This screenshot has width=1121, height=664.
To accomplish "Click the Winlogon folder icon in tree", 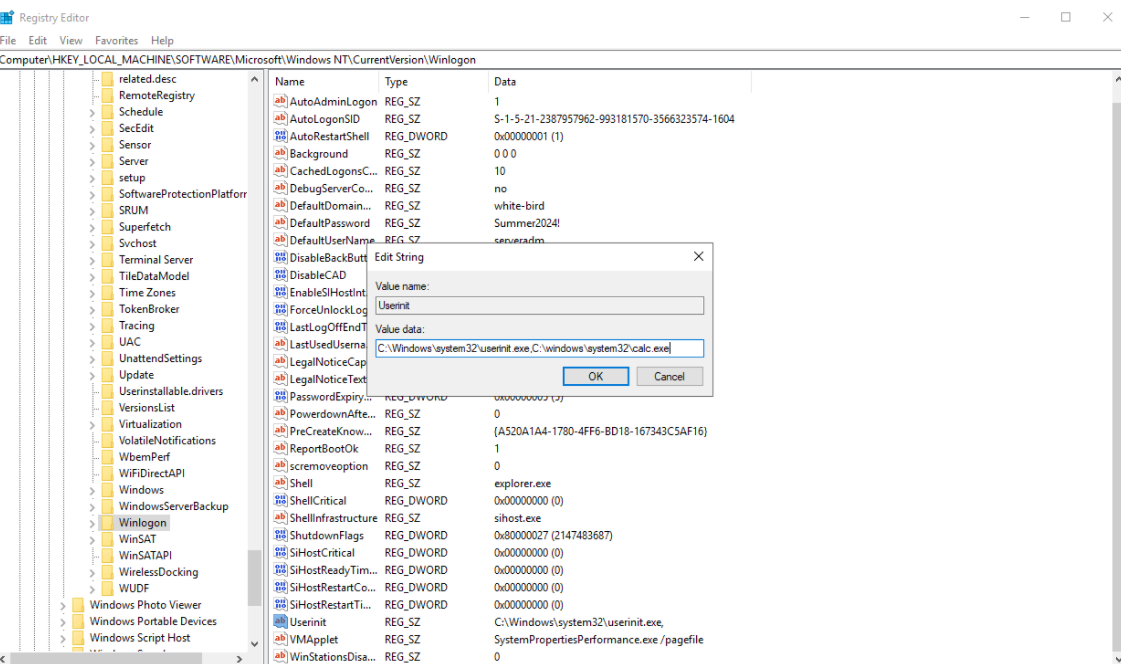I will pyautogui.click(x=107, y=522).
